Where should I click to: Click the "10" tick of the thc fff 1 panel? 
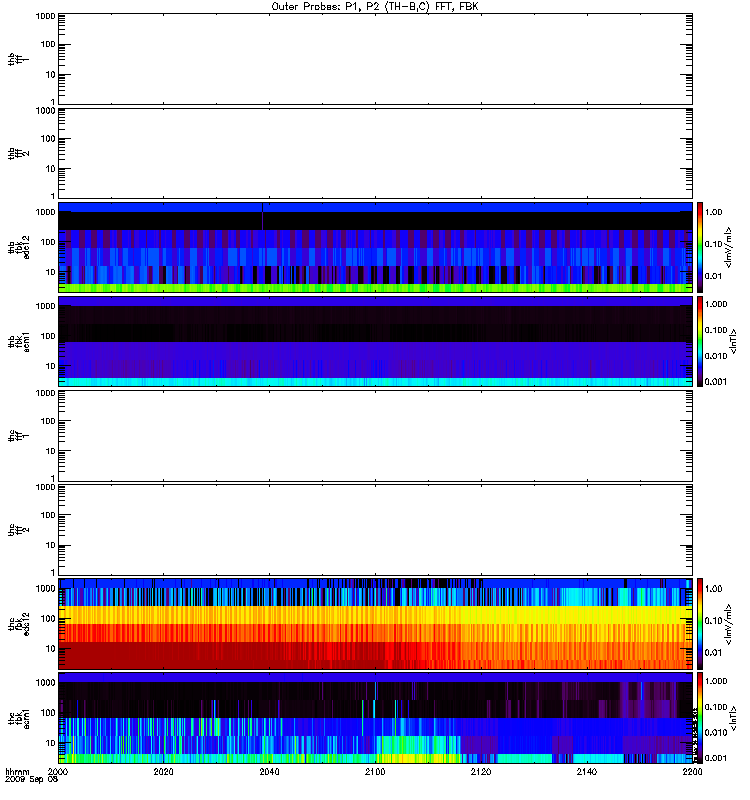click(51, 451)
